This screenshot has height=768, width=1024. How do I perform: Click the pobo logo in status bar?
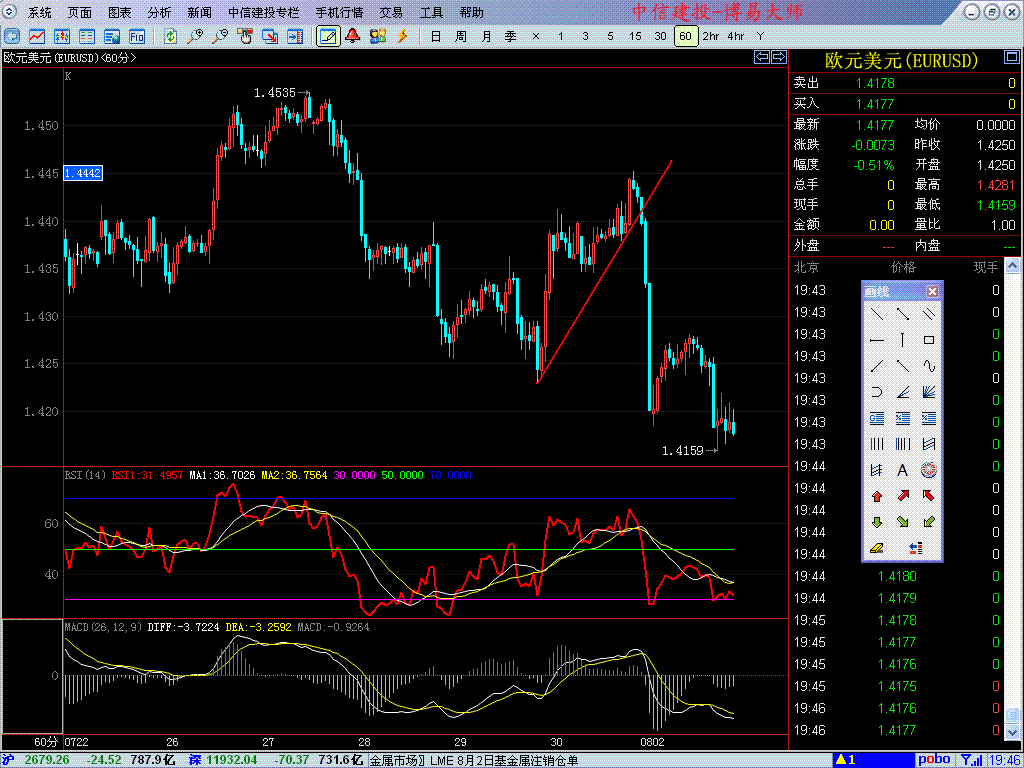click(x=934, y=760)
